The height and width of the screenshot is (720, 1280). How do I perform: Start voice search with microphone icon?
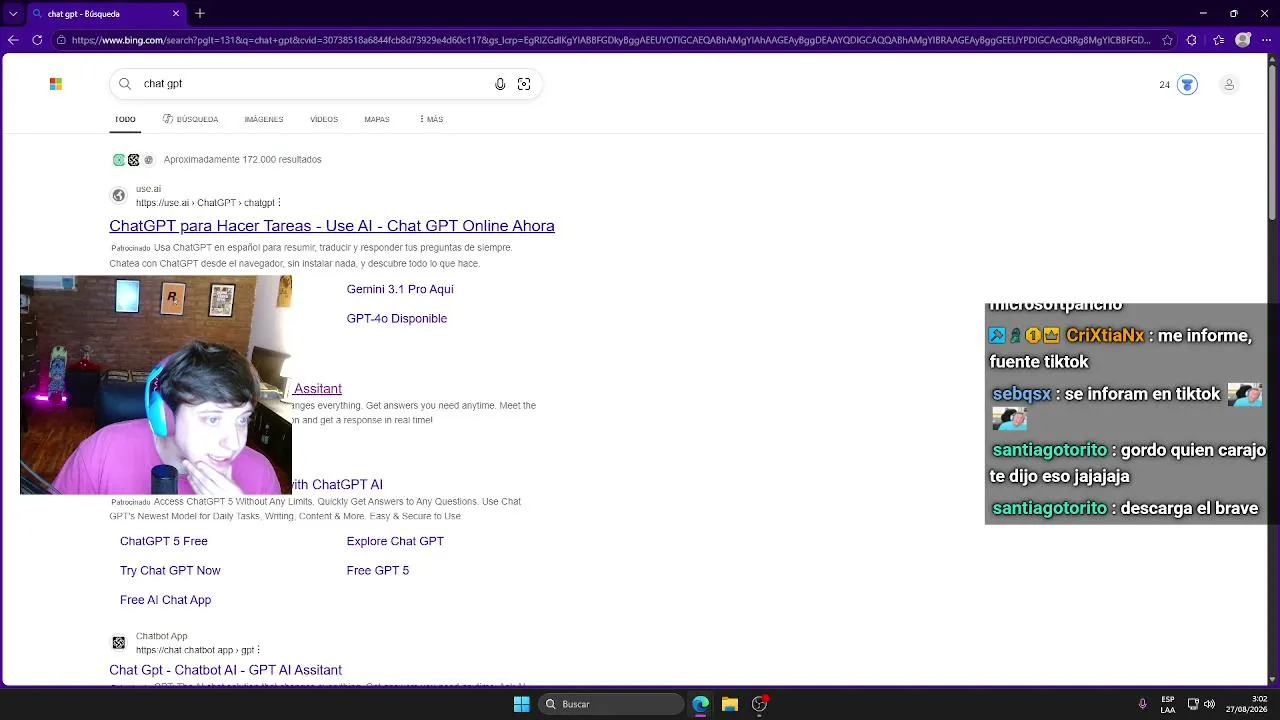pyautogui.click(x=500, y=84)
